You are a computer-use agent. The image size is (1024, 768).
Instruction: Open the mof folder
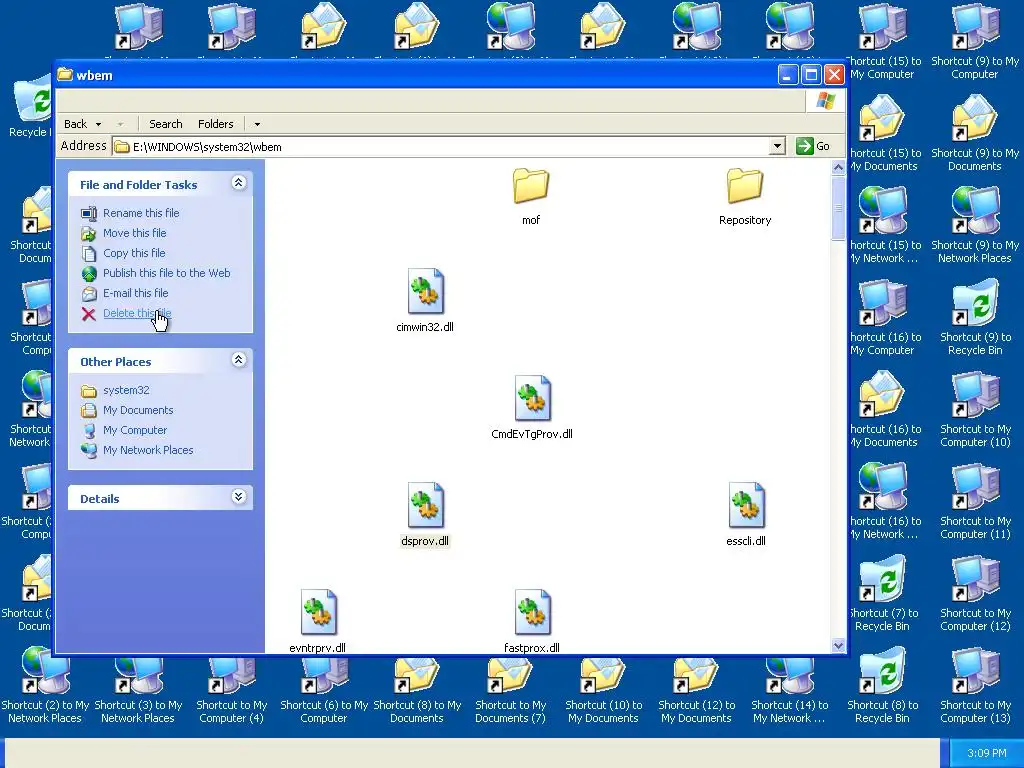[x=530, y=186]
